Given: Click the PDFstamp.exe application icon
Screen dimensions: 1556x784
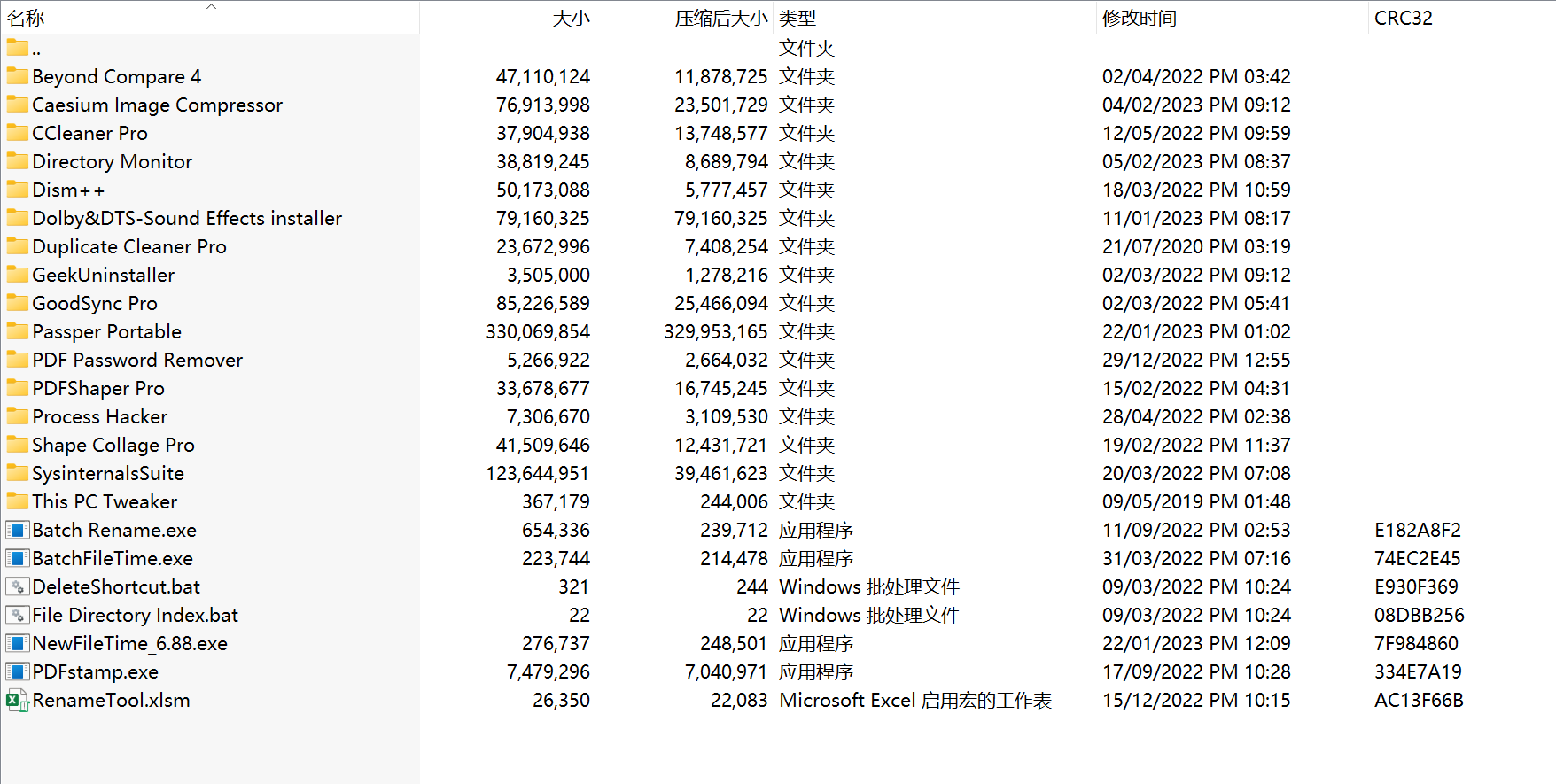Looking at the screenshot, I should pos(17,671).
